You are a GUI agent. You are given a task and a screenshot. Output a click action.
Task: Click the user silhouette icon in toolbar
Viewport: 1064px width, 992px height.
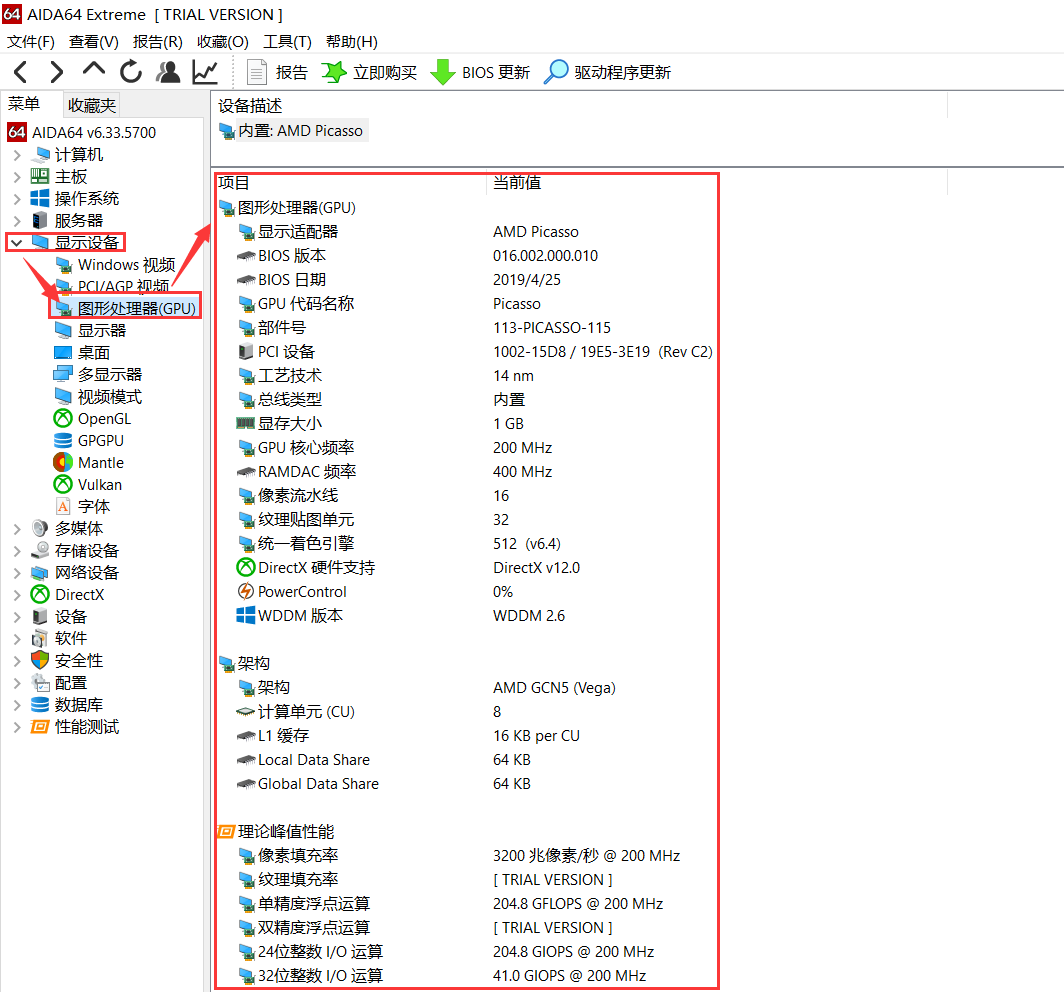(x=167, y=71)
